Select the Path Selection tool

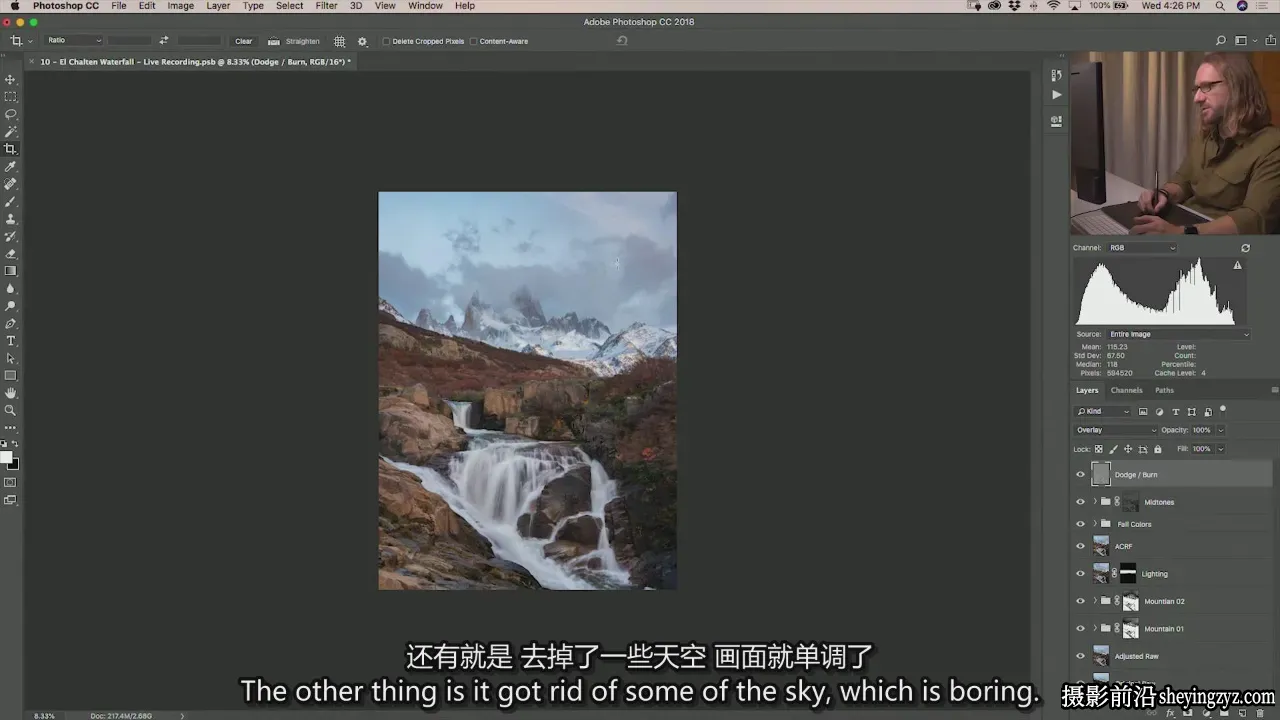click(x=11, y=358)
